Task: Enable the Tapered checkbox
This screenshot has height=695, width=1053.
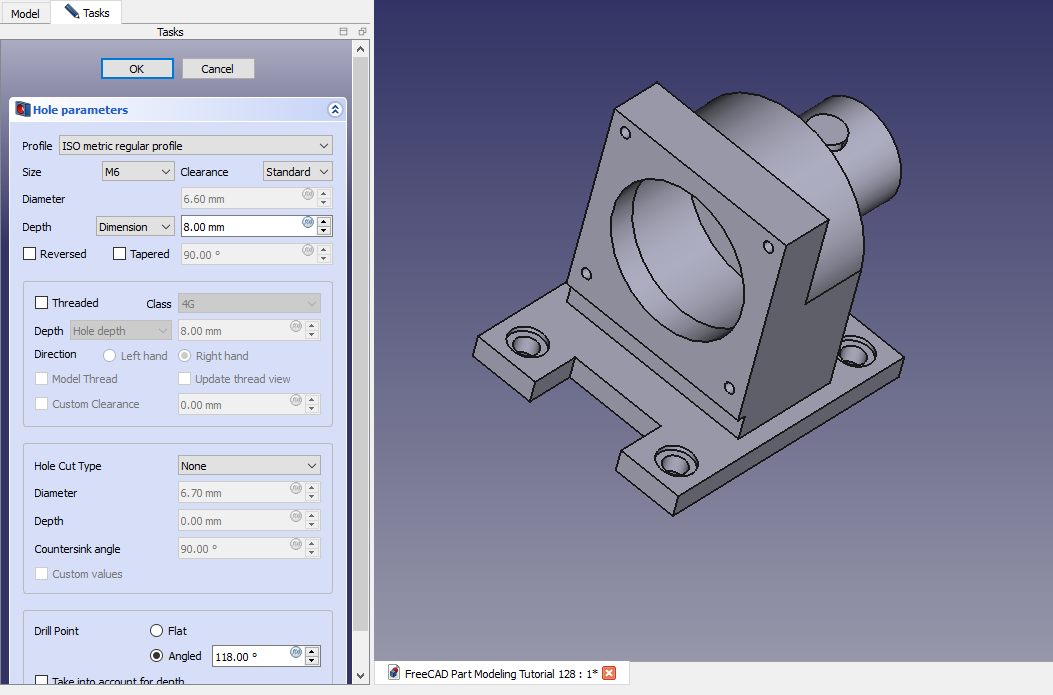Action: point(120,254)
